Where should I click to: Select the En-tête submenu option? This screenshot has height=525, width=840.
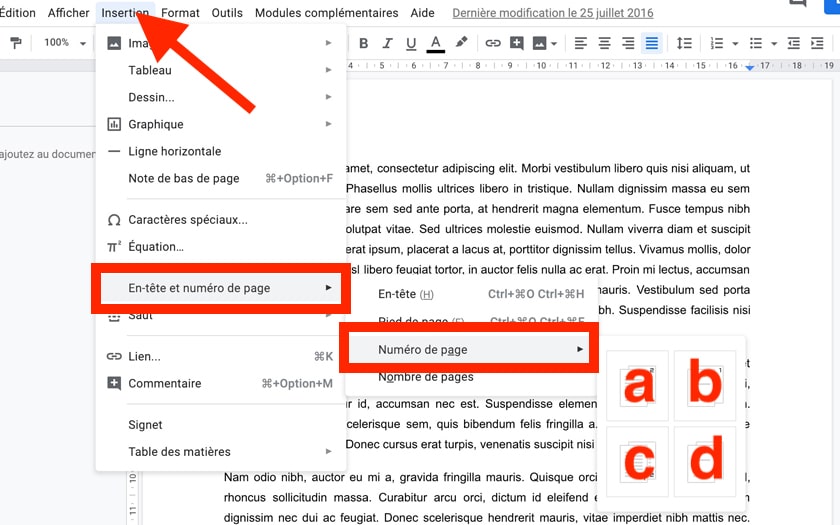(x=471, y=294)
